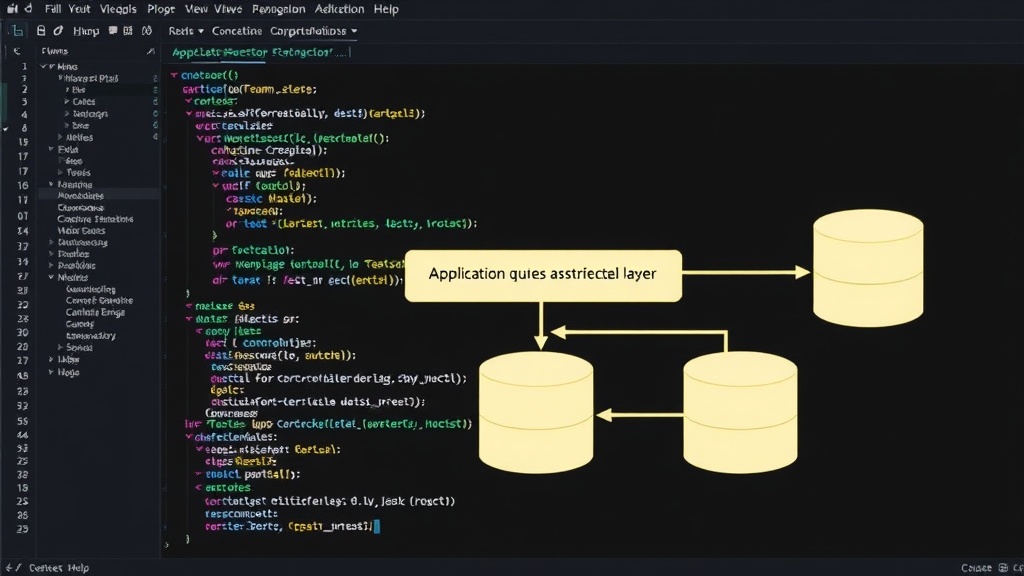1024x576 pixels.
Task: Expand the Spices tree item
Action: point(60,347)
